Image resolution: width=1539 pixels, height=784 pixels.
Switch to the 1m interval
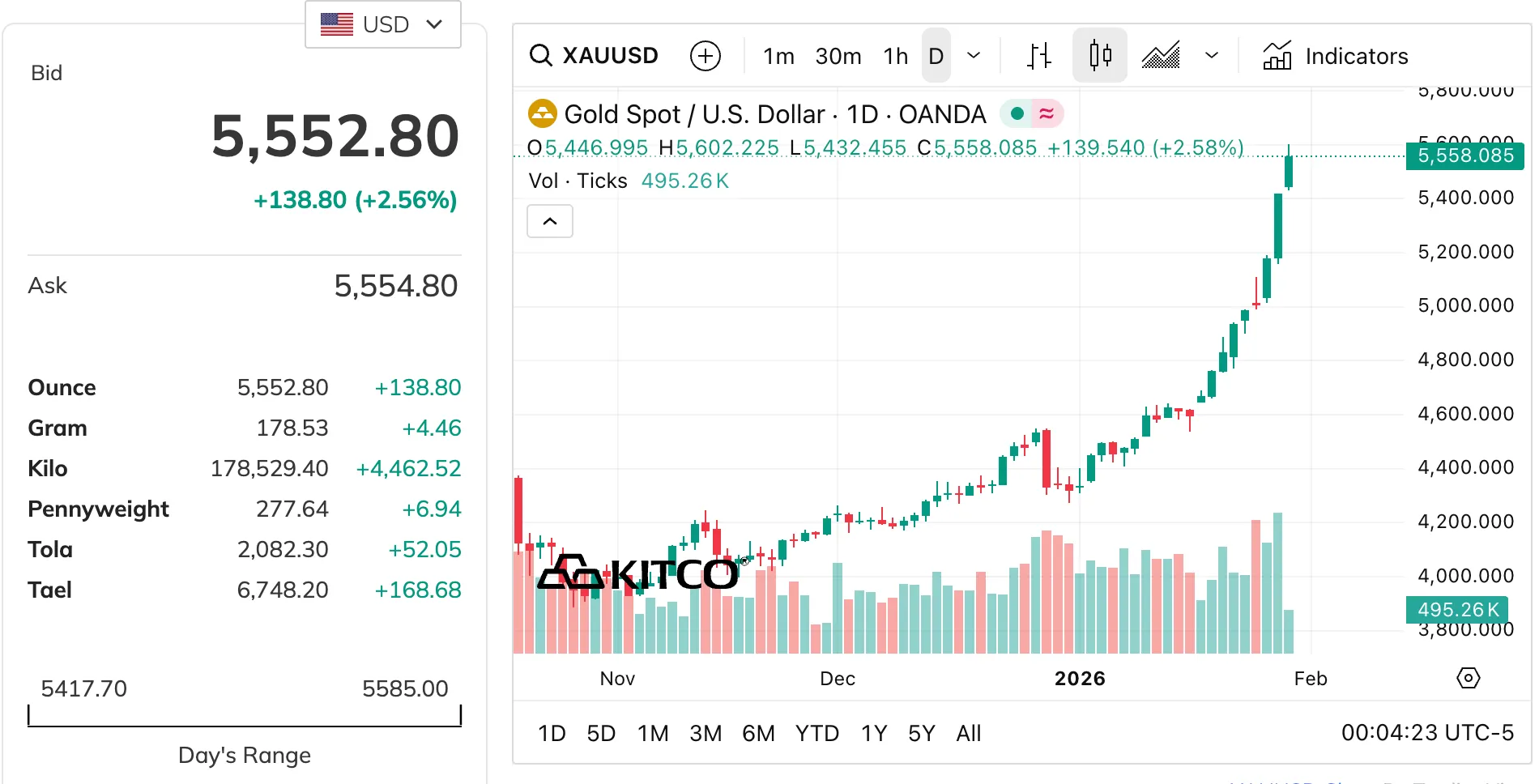click(x=778, y=56)
